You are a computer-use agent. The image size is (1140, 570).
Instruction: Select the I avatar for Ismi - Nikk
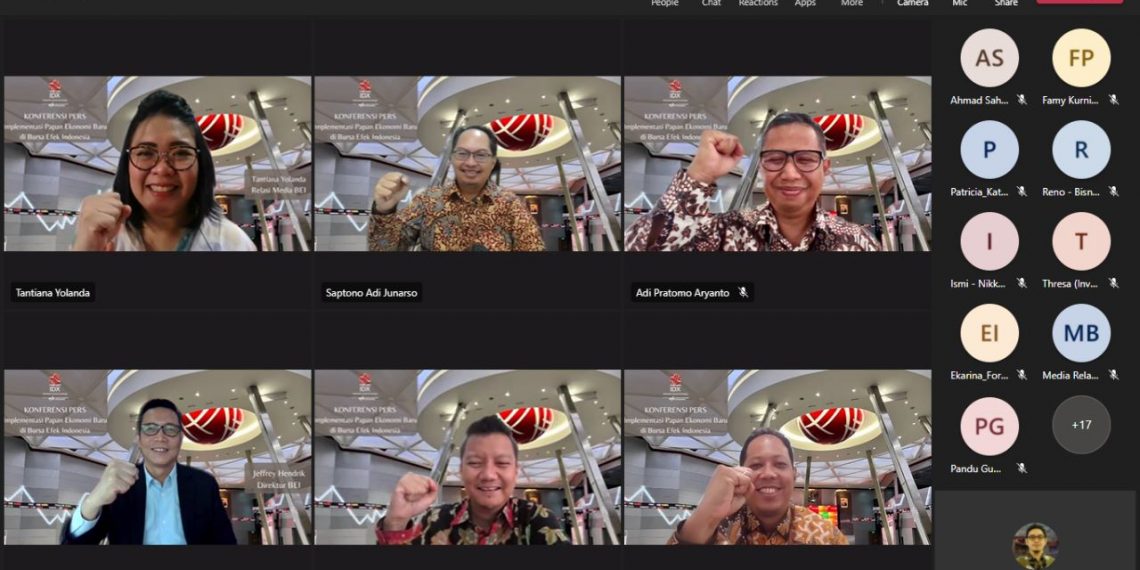(x=990, y=241)
